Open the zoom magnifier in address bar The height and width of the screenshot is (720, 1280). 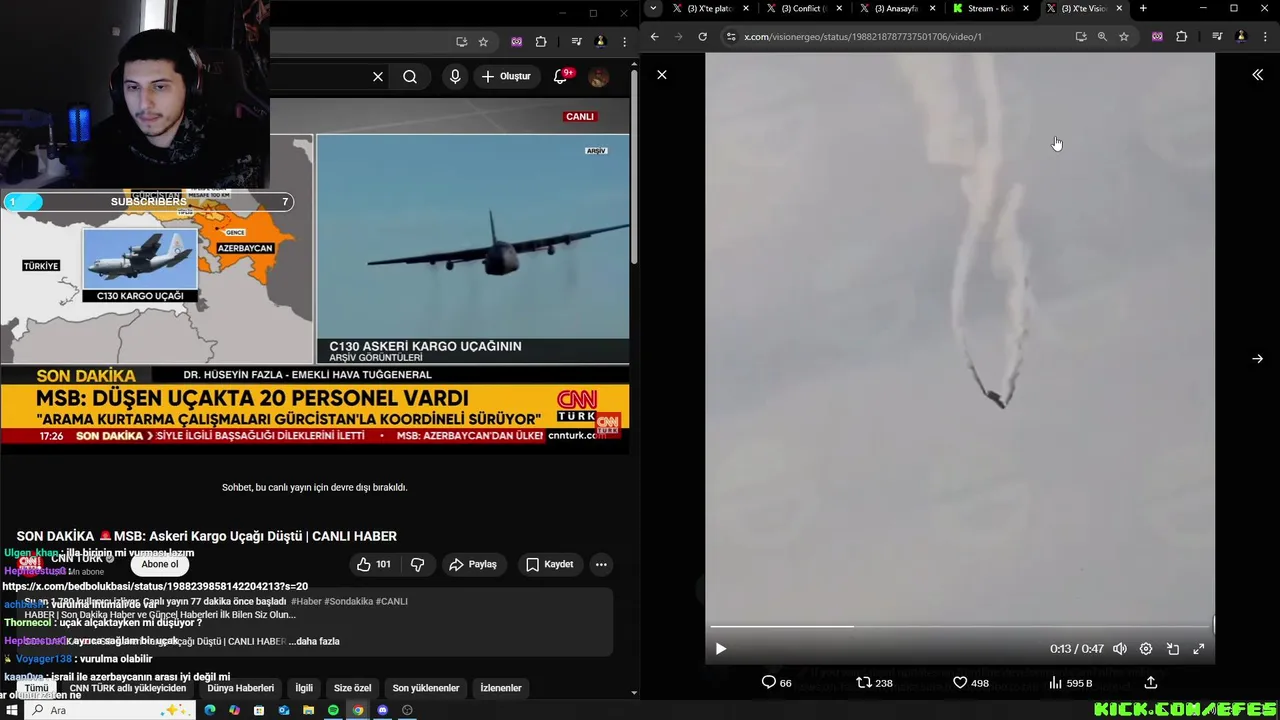tap(1102, 37)
